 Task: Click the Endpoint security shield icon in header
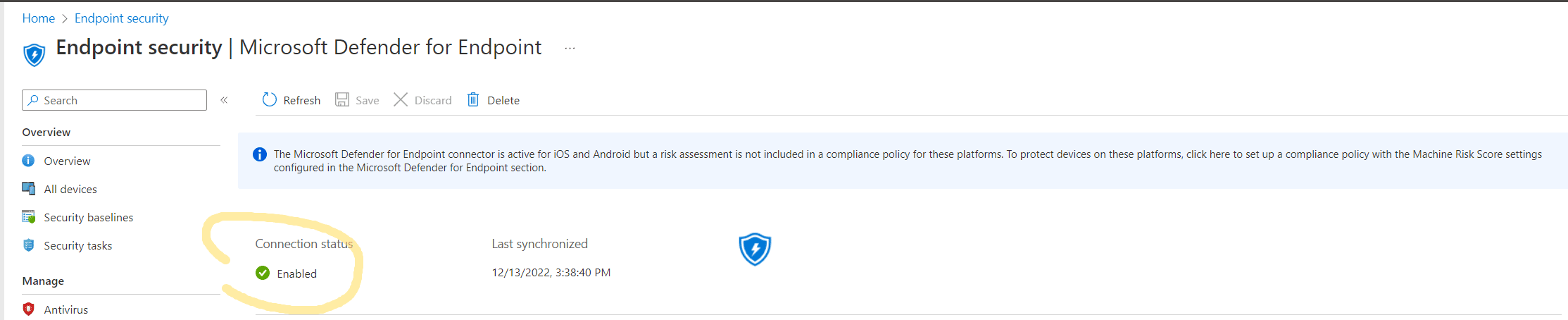coord(34,54)
